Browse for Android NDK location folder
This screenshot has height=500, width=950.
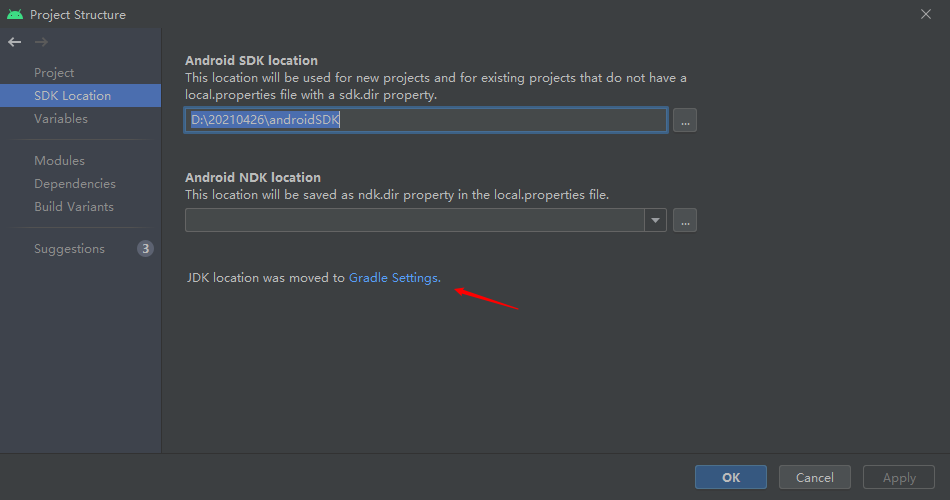tap(685, 220)
